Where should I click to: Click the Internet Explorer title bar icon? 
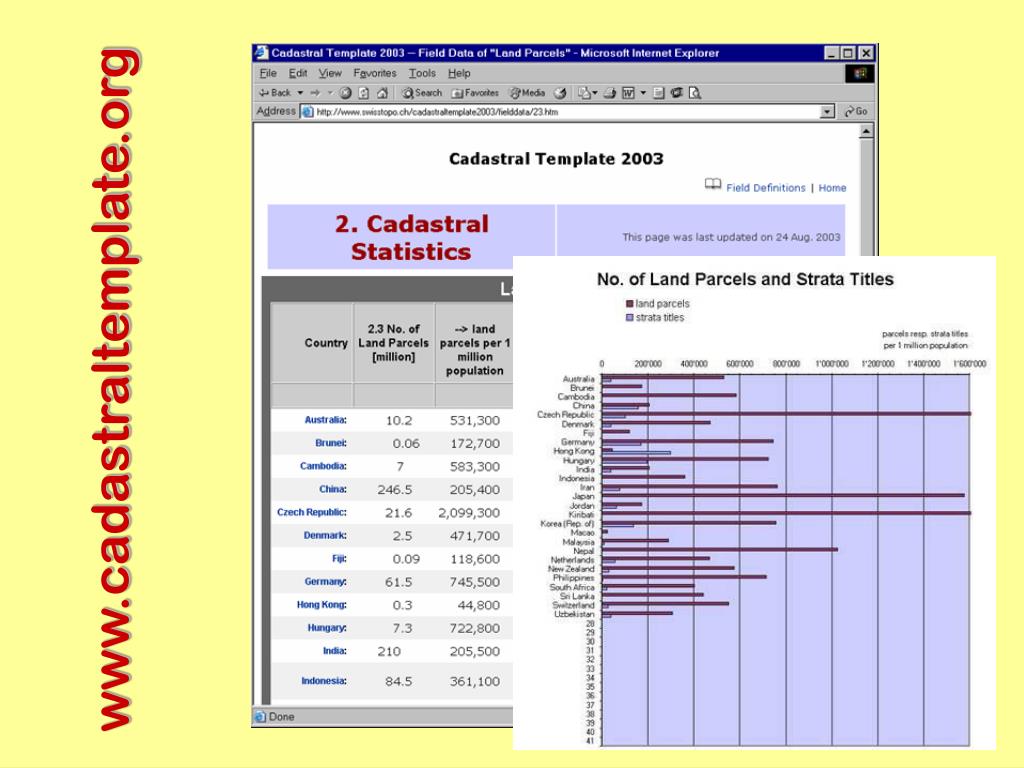(x=261, y=53)
